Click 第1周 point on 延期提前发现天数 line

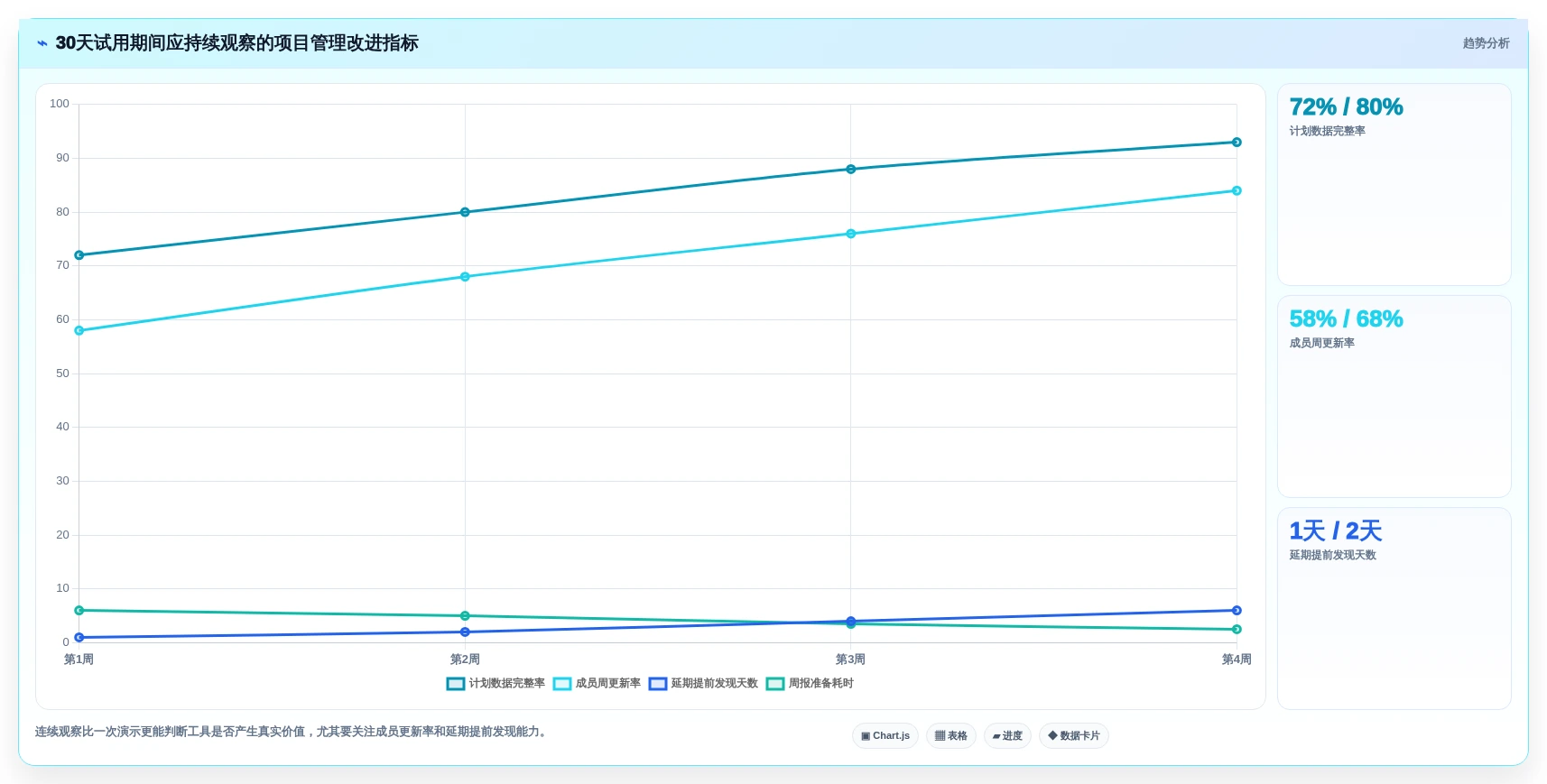(79, 638)
